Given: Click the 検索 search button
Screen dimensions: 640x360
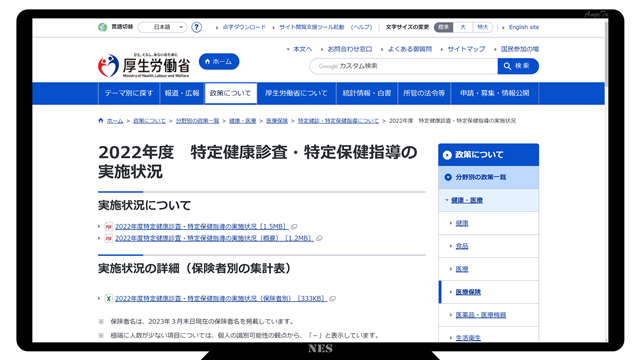Looking at the screenshot, I should point(518,66).
